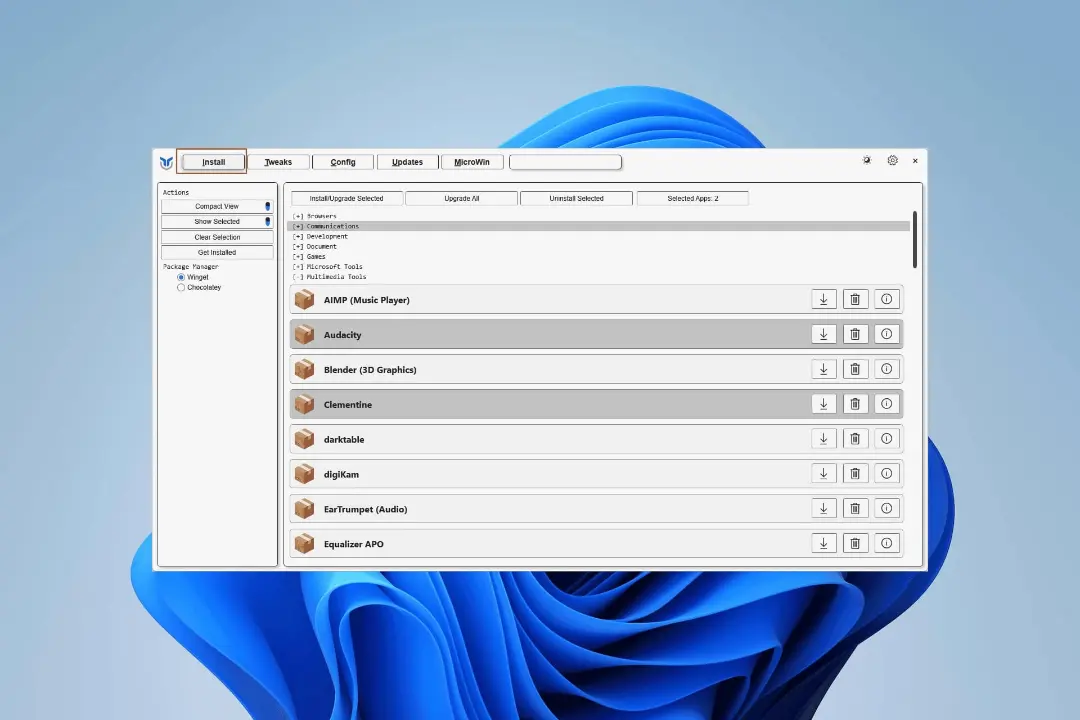
Task: Click the Upgrade All button
Action: [461, 198]
